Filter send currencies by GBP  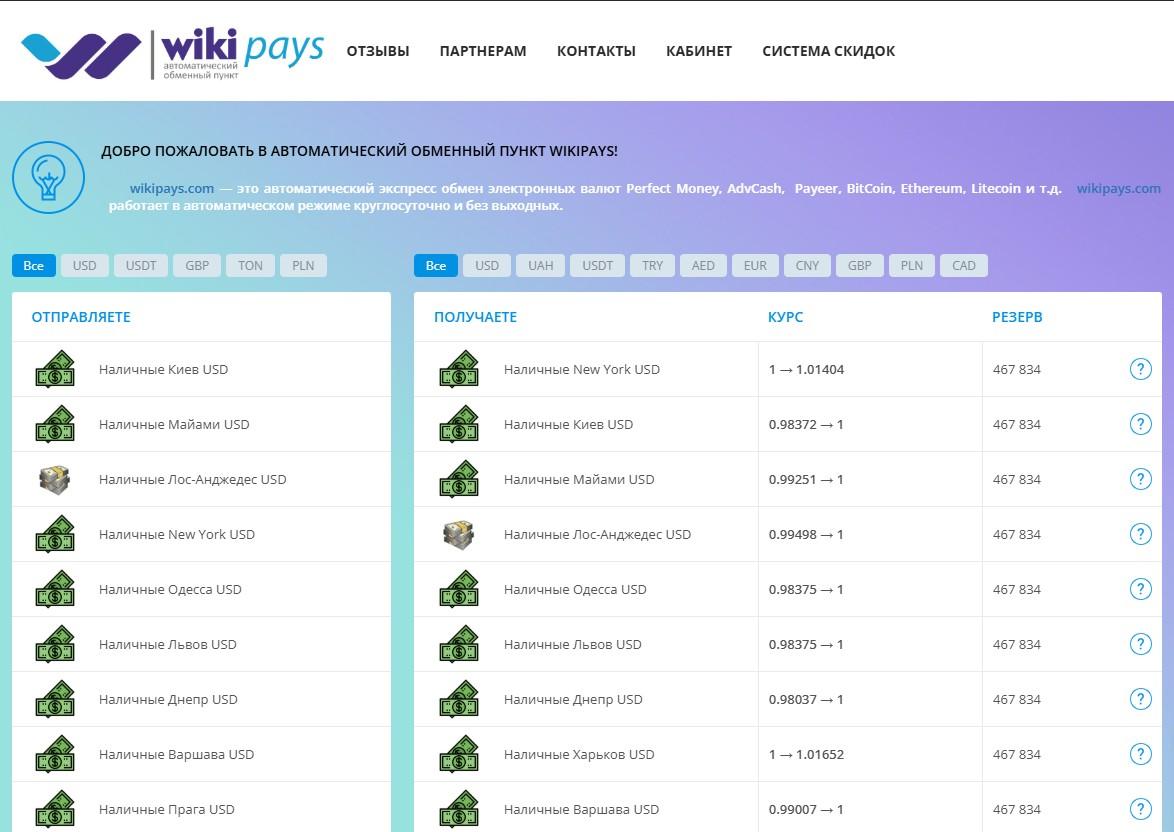click(197, 265)
